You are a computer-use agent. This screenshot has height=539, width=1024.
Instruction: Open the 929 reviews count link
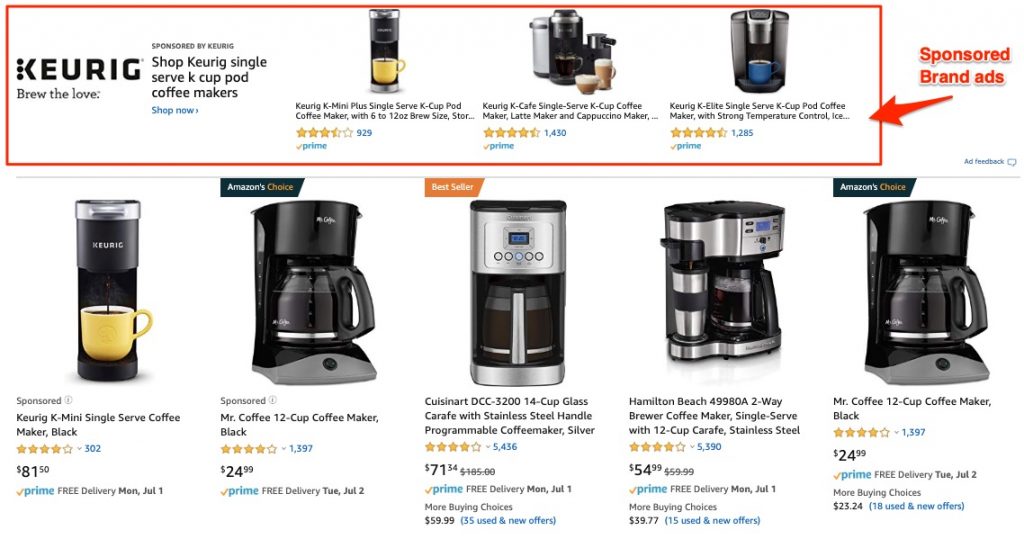(x=364, y=133)
